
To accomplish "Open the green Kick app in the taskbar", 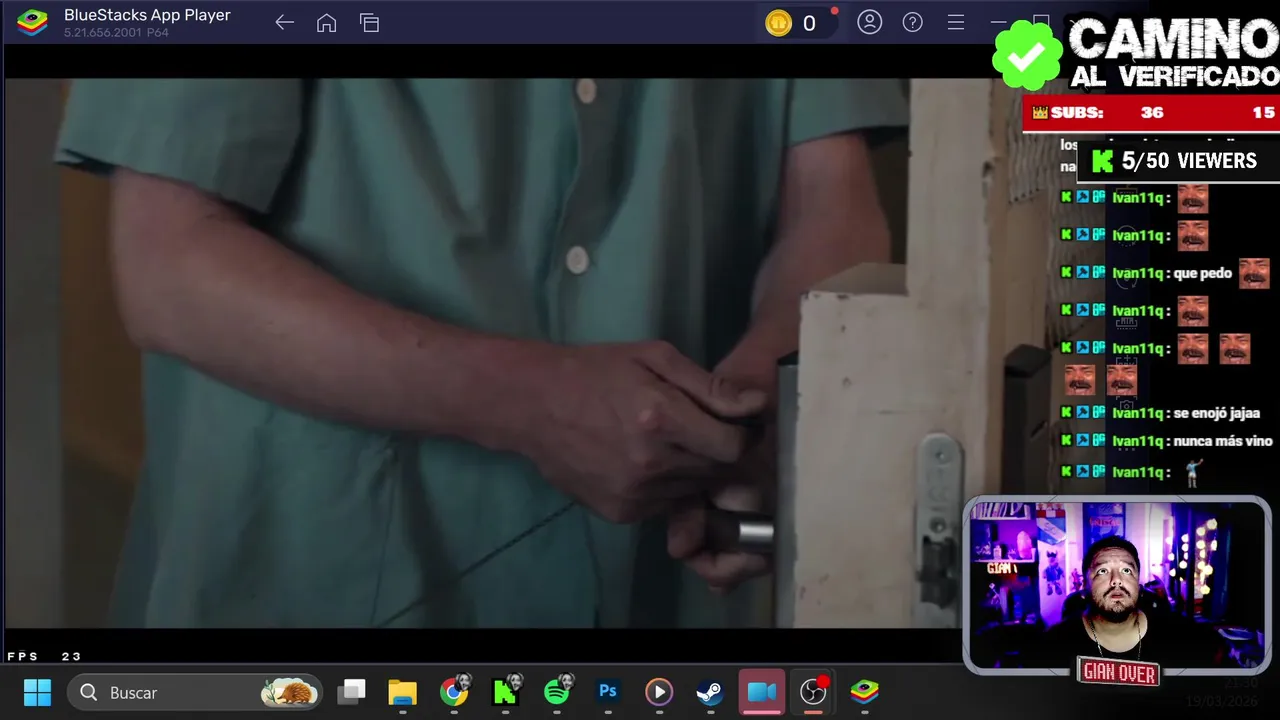I will (x=506, y=692).
